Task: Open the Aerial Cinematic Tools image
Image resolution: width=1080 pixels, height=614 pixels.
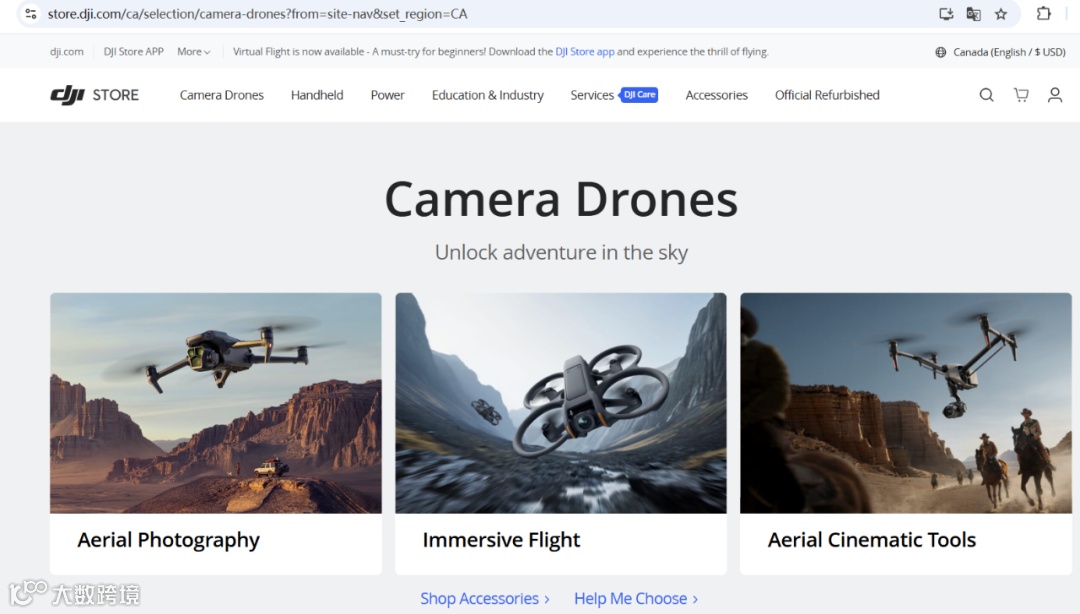Action: point(906,403)
